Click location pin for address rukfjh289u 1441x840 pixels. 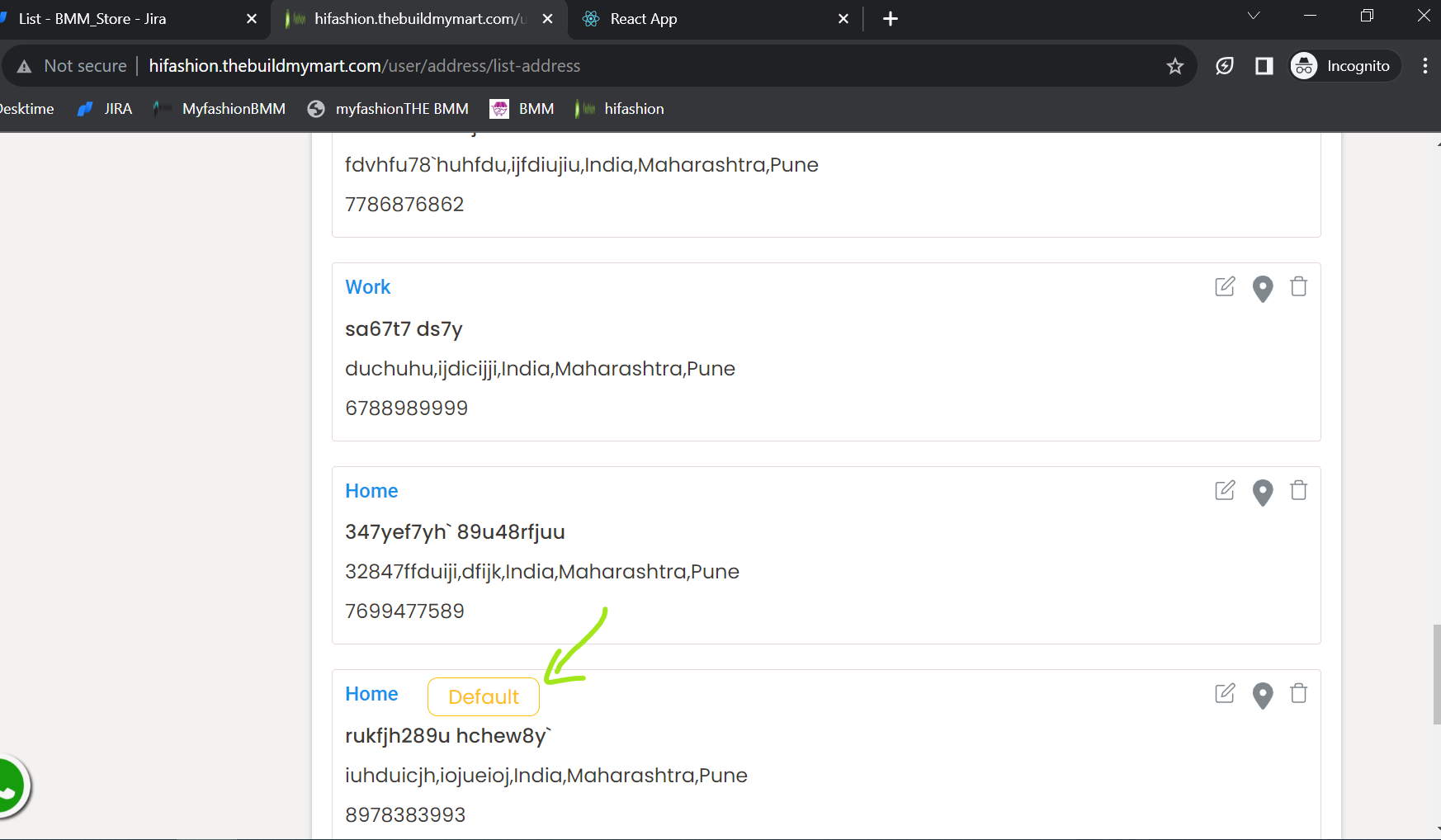coord(1263,696)
